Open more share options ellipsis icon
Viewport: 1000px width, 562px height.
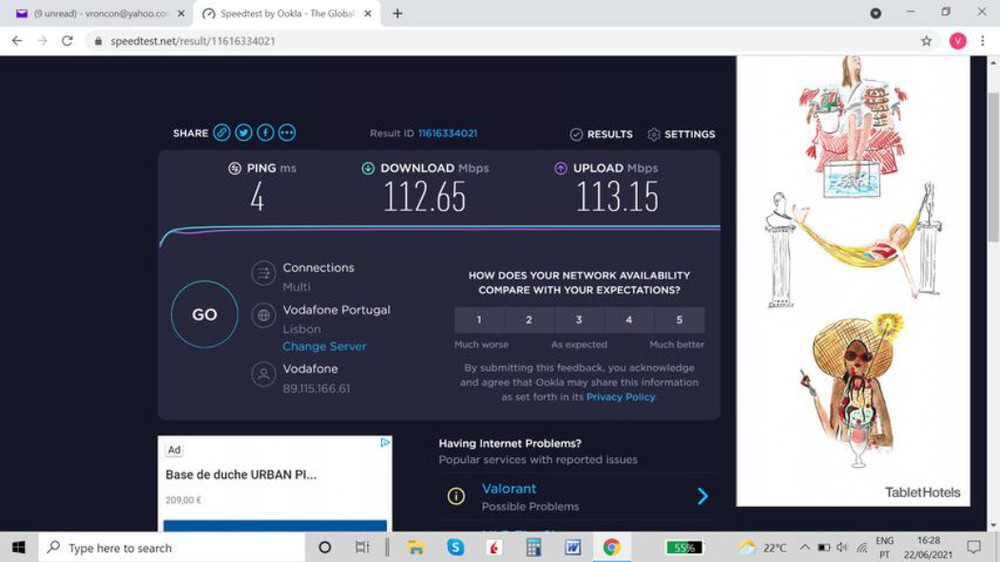pyautogui.click(x=287, y=133)
